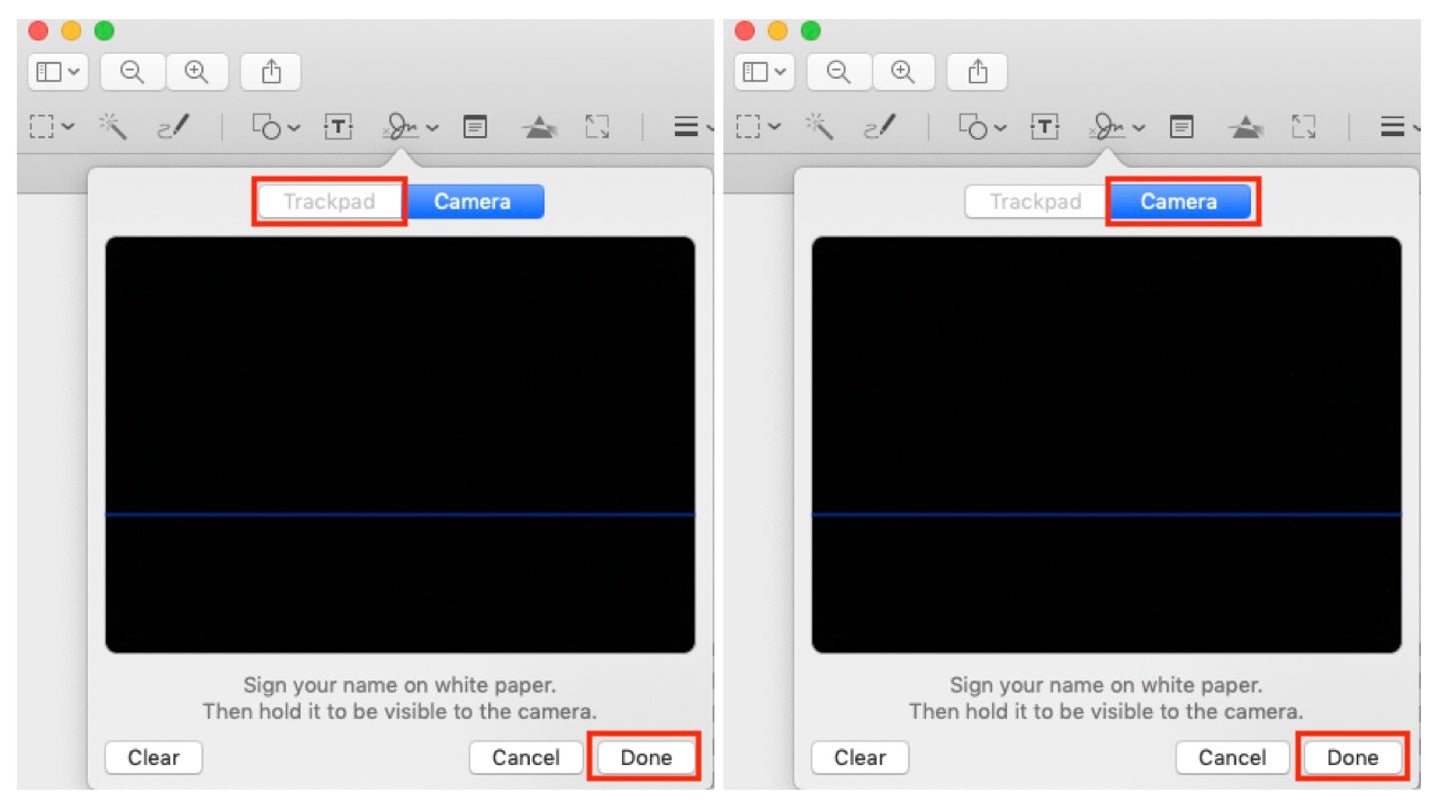Confirm with Done in left panel

(646, 758)
